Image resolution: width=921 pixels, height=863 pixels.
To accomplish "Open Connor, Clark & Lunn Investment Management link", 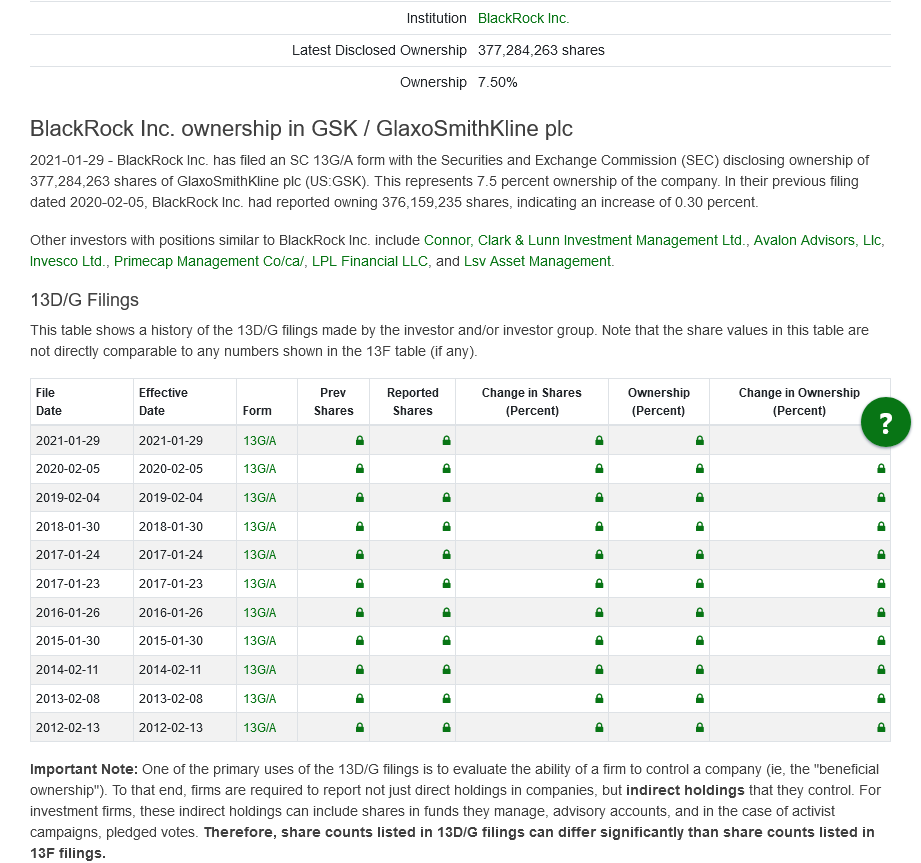I will [584, 240].
